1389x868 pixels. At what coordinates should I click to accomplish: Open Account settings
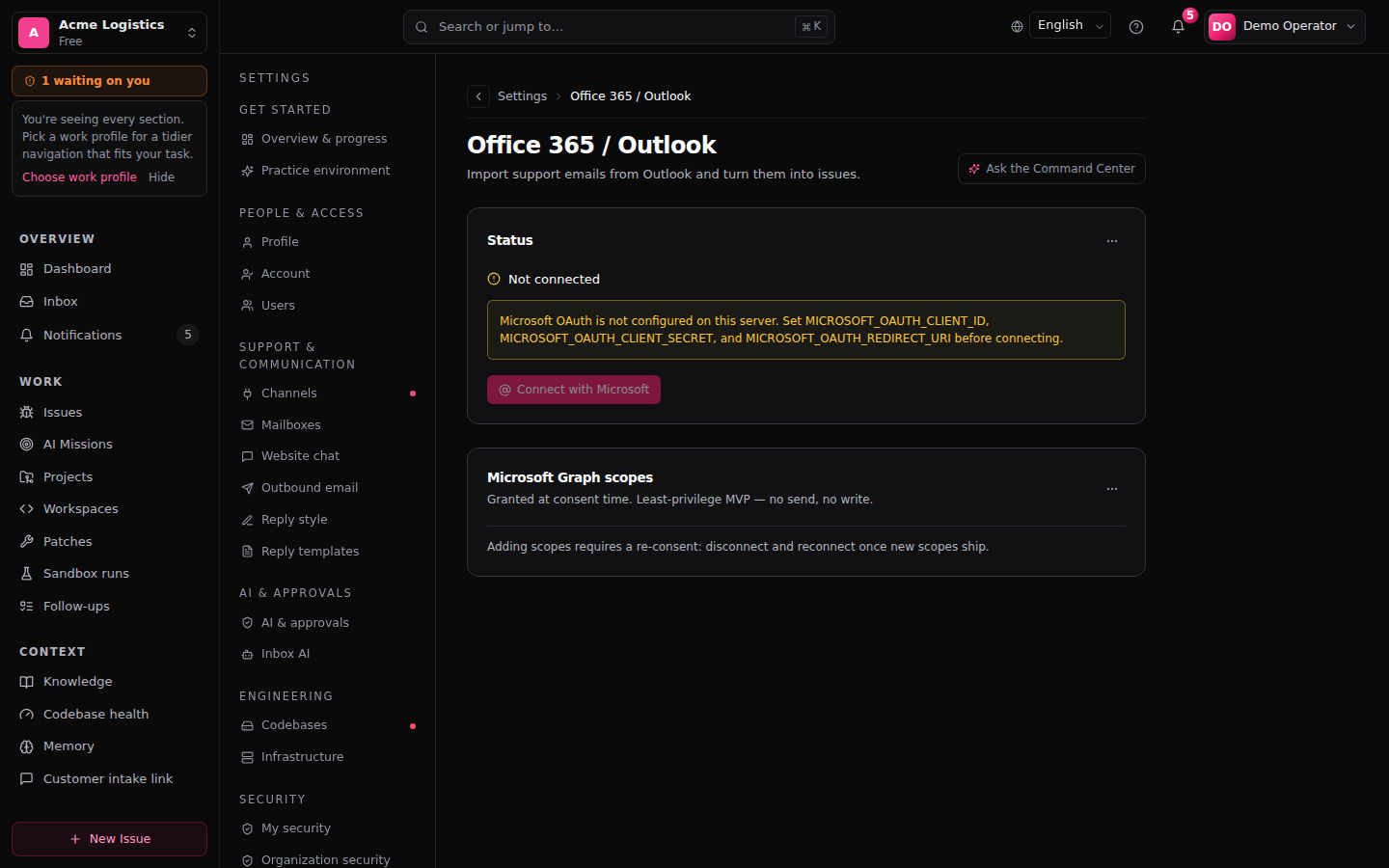(328, 274)
